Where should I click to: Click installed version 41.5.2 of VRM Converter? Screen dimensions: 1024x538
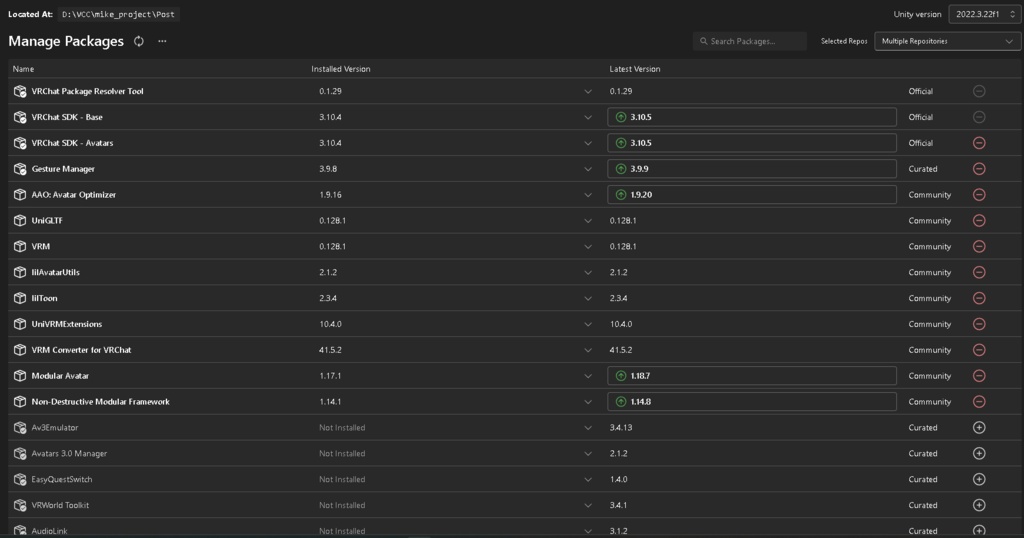[330, 350]
